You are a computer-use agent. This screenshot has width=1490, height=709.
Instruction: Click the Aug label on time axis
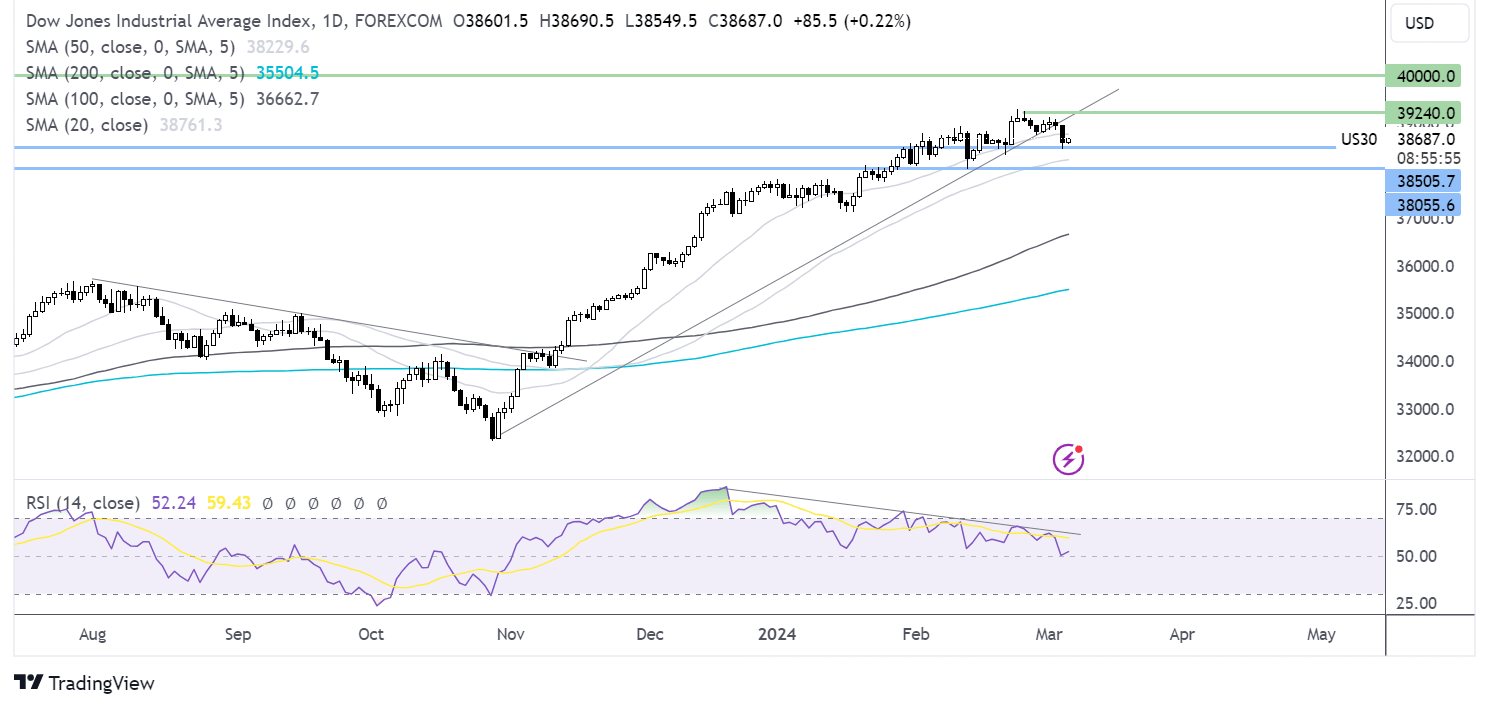(92, 635)
